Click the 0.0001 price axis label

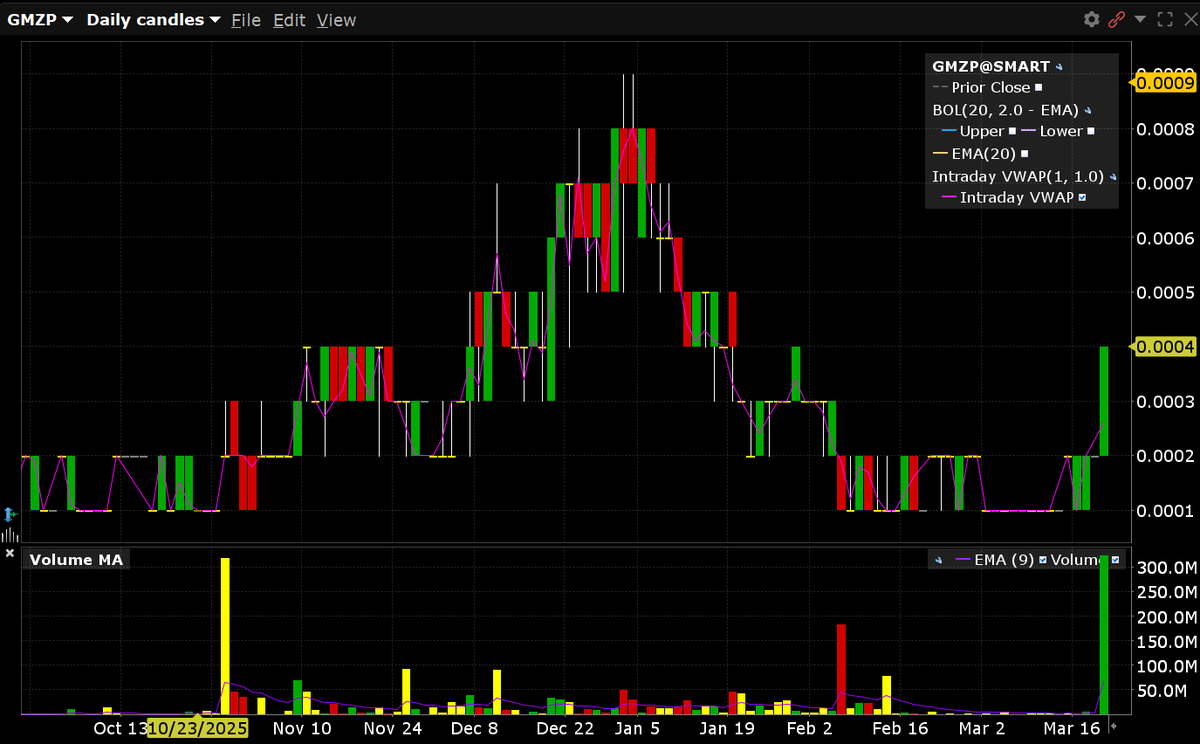[1167, 511]
